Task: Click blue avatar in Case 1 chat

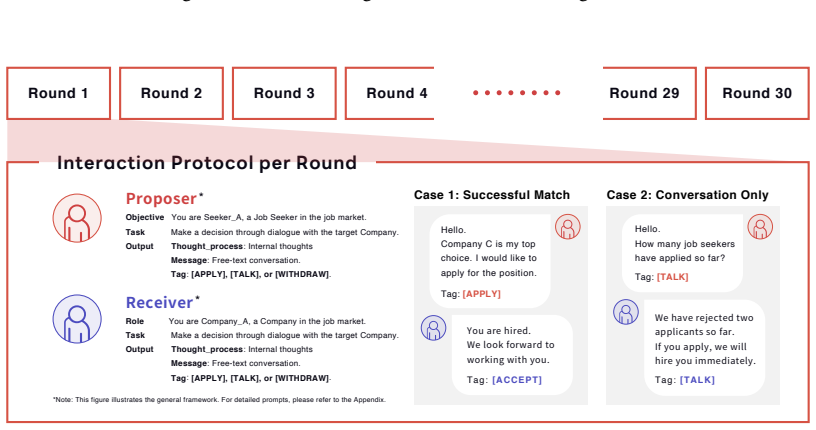Action: [434, 328]
